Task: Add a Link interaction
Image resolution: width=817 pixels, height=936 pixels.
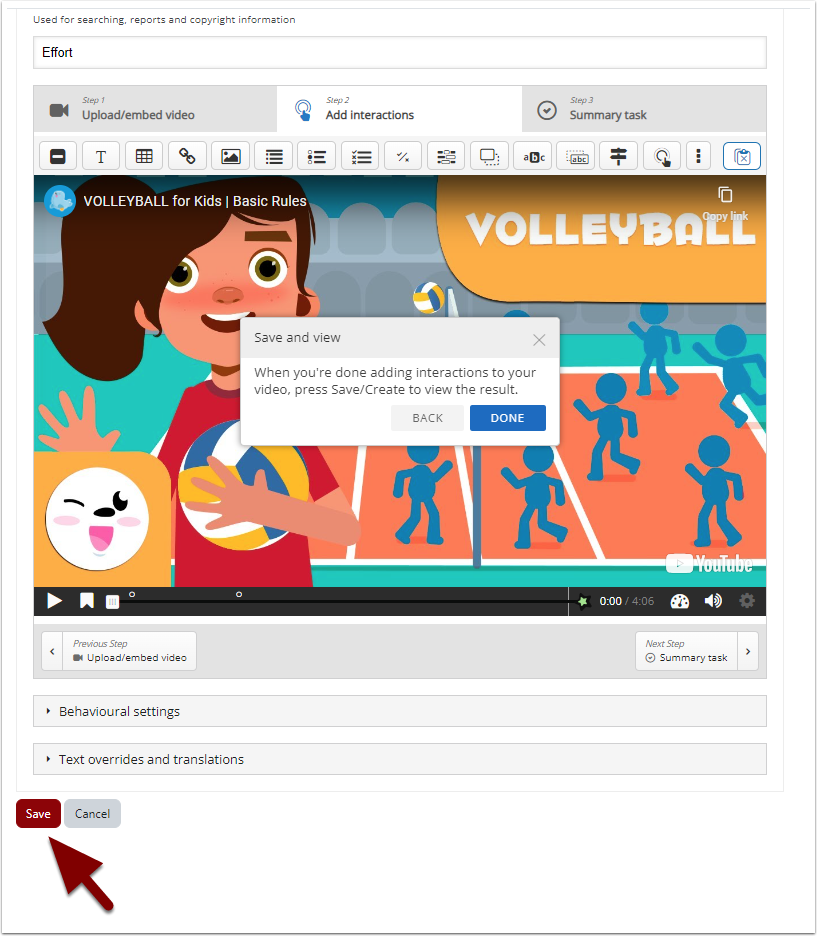Action: (x=187, y=156)
